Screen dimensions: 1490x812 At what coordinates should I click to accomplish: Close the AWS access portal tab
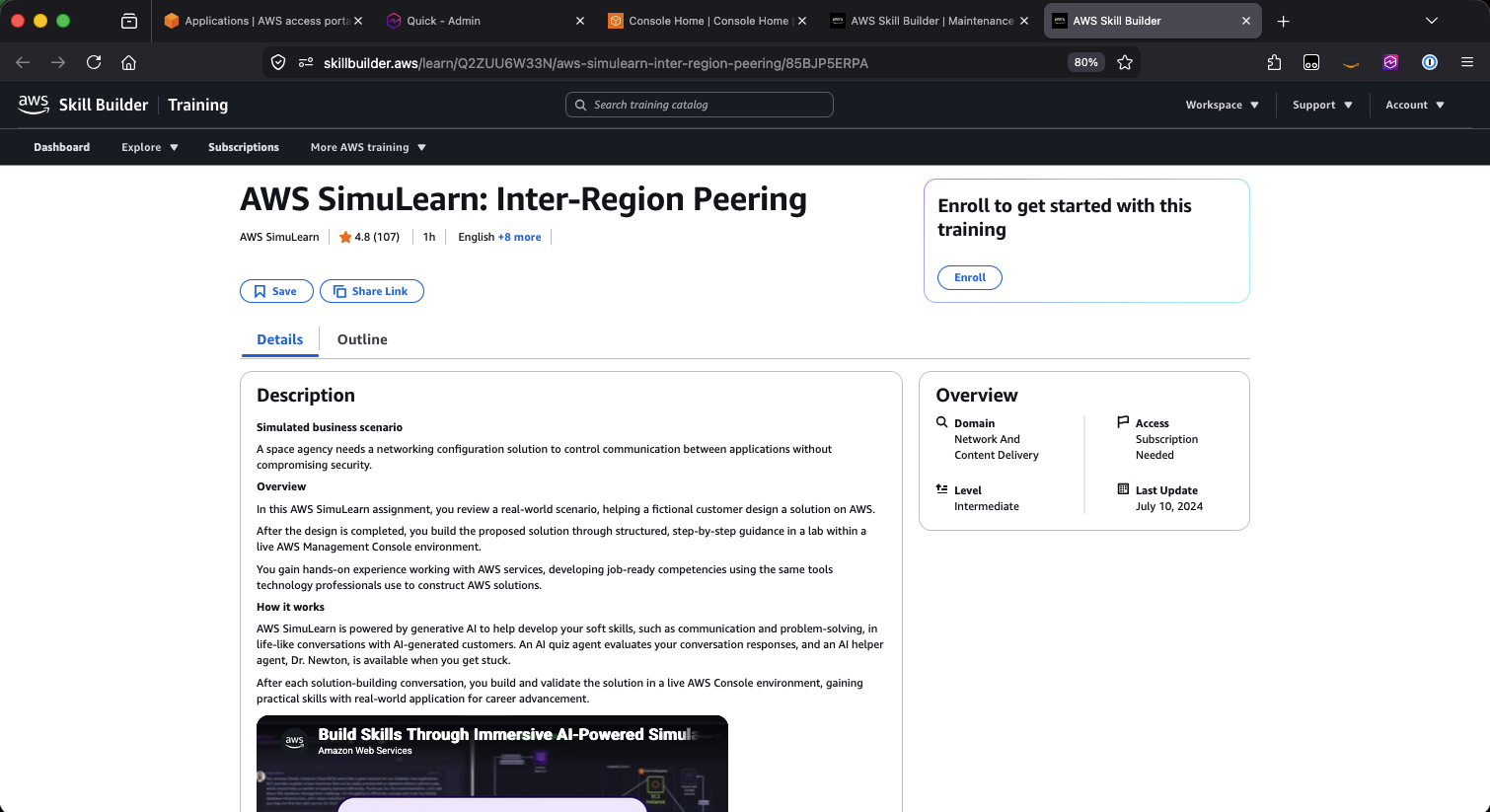pos(358,21)
